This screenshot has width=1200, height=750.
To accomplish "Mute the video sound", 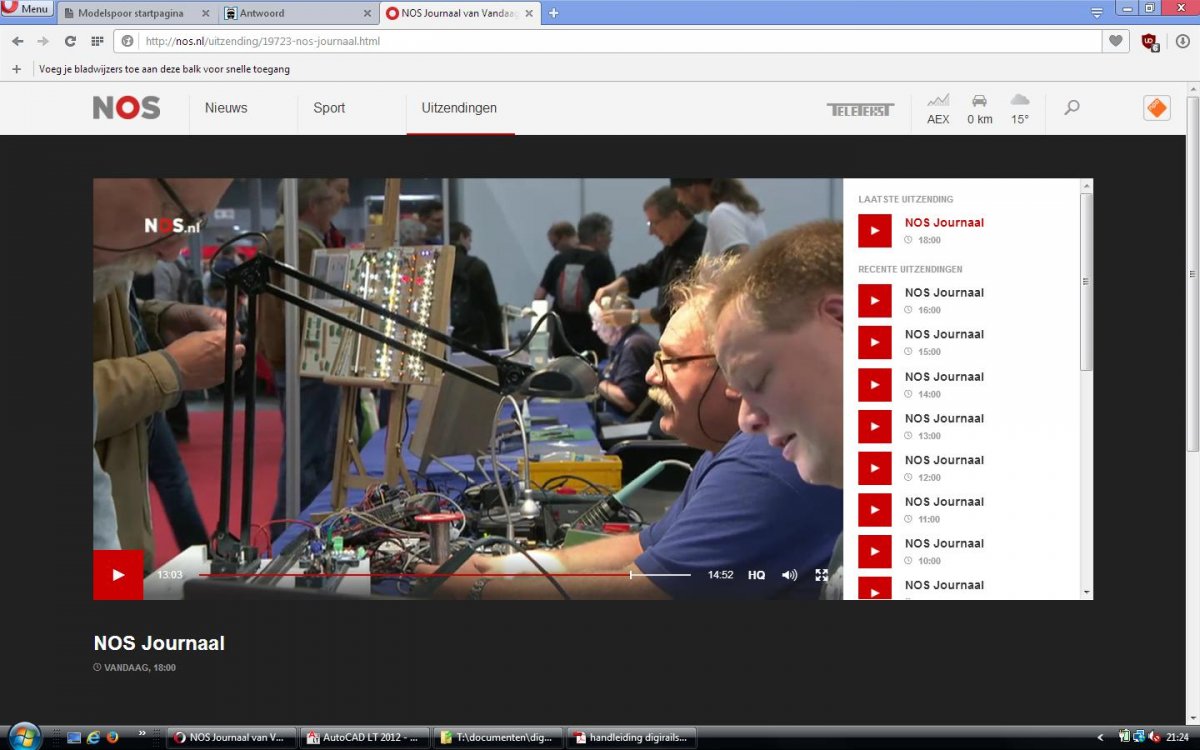I will point(789,575).
